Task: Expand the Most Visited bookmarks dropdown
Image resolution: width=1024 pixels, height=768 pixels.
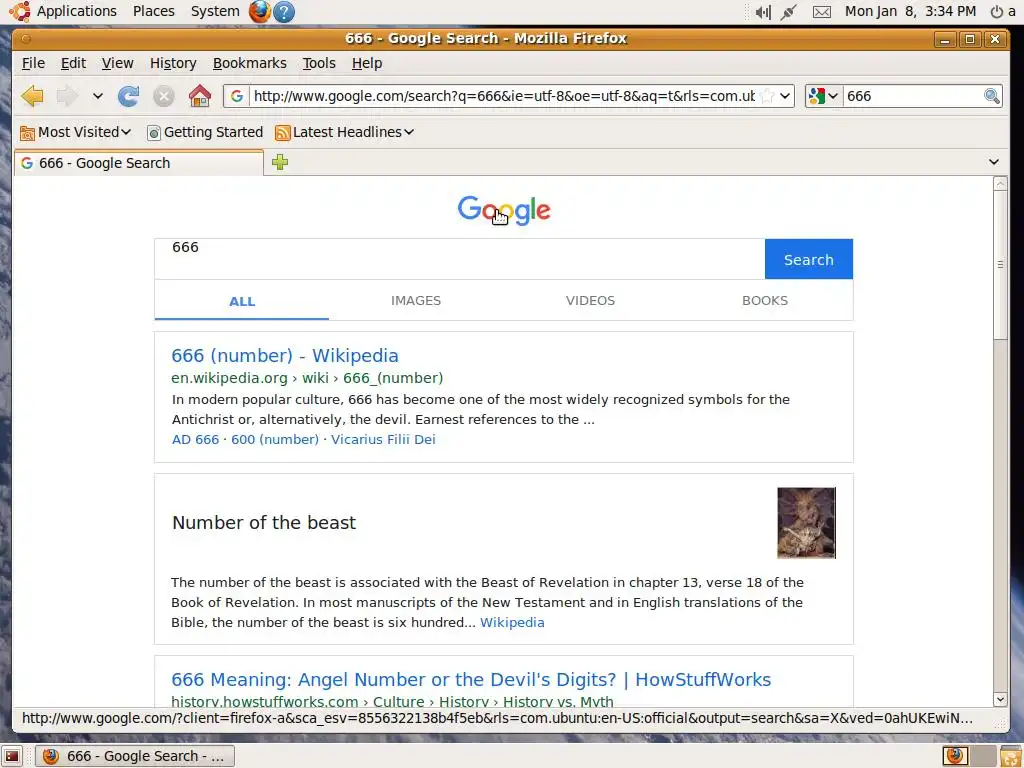Action: tap(126, 132)
